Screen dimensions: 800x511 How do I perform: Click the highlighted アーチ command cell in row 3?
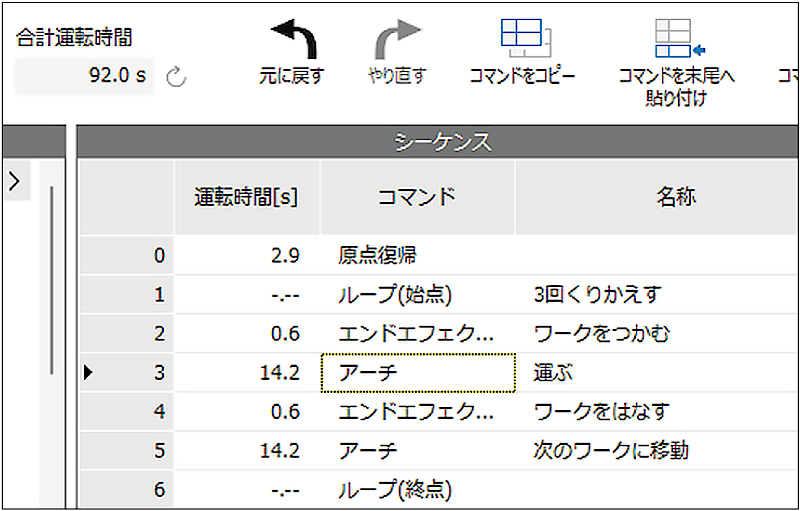point(417,373)
